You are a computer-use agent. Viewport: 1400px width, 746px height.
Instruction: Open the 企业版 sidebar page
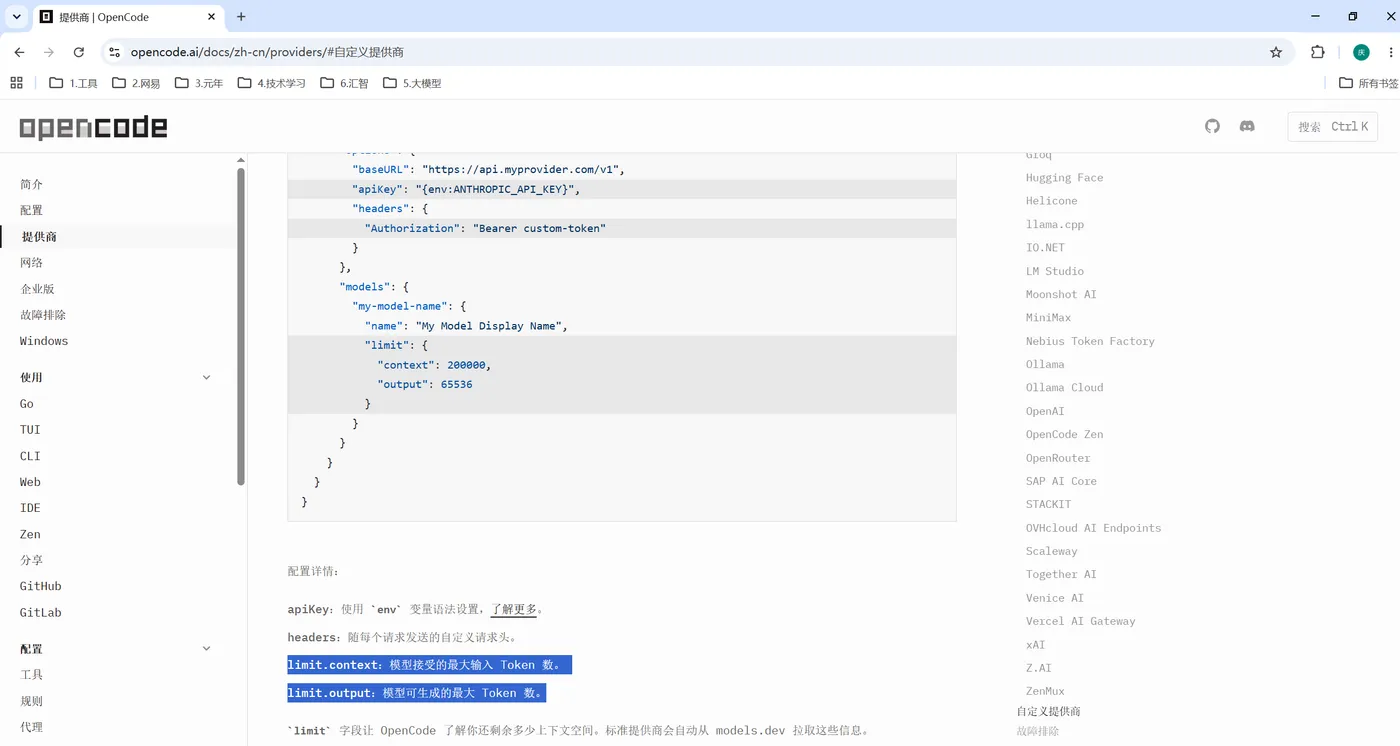point(37,288)
